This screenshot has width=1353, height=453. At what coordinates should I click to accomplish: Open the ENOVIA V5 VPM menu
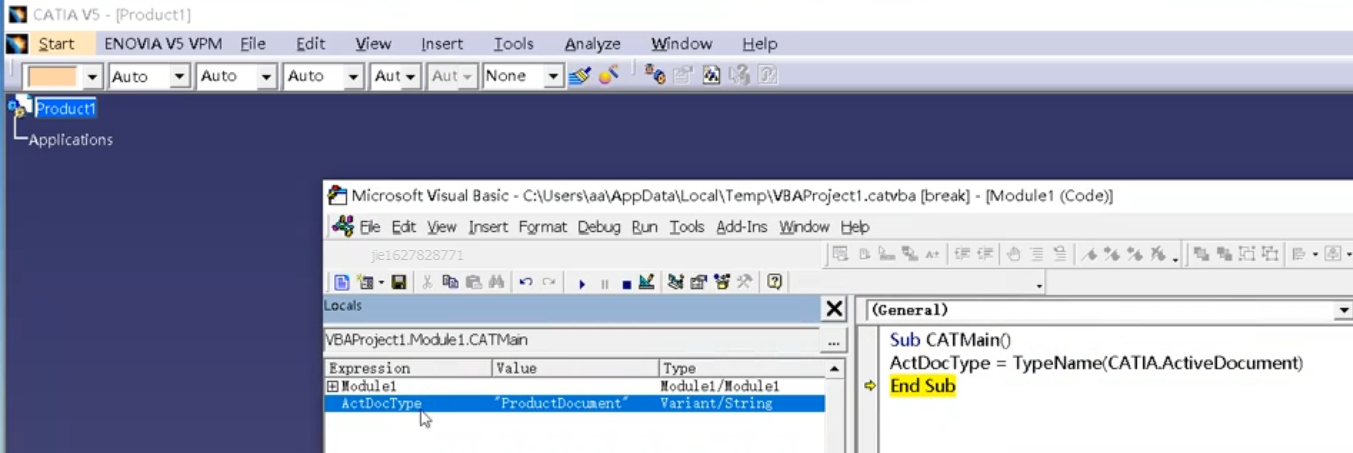pyautogui.click(x=163, y=44)
